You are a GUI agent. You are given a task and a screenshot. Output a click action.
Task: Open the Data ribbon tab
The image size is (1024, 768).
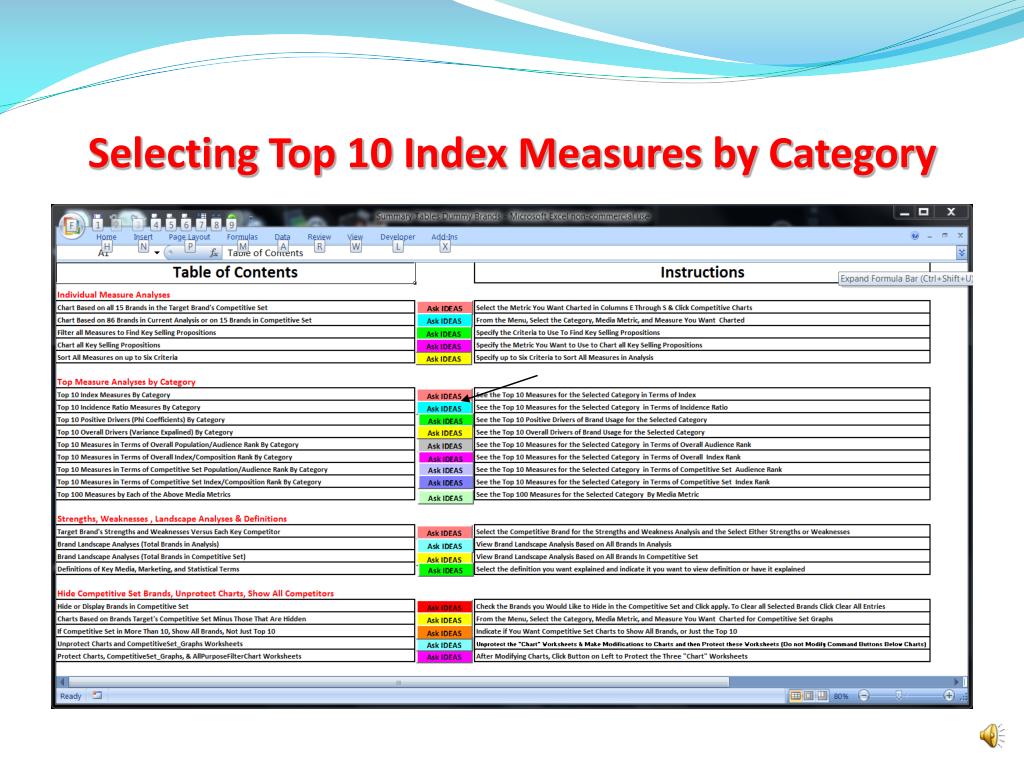[x=282, y=237]
